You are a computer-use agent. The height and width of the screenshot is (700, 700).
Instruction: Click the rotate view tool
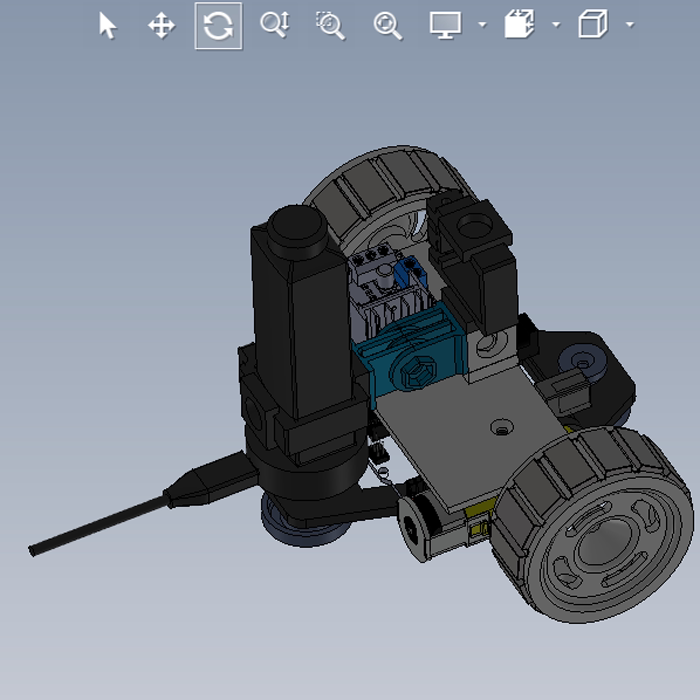(x=218, y=26)
